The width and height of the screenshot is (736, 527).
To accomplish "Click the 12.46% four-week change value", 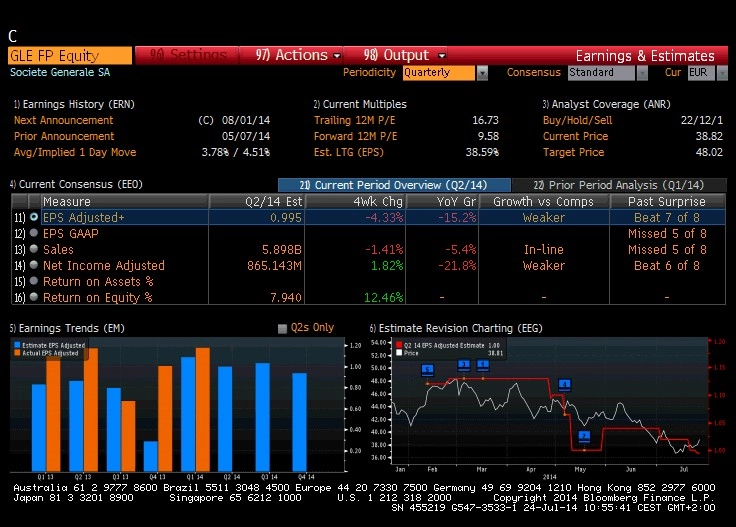I will click(383, 297).
